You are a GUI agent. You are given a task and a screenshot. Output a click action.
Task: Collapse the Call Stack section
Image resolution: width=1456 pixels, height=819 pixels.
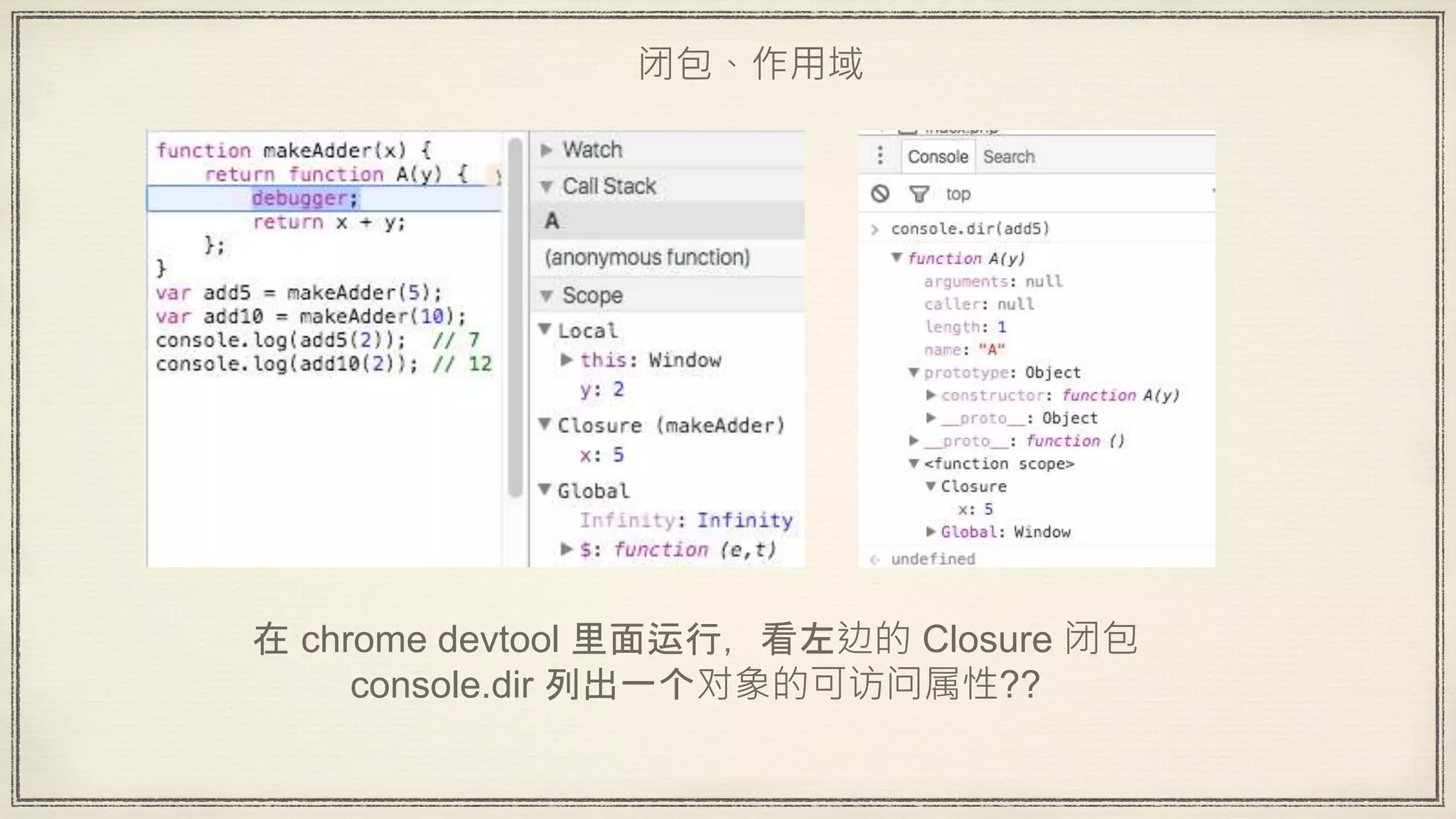tap(546, 186)
